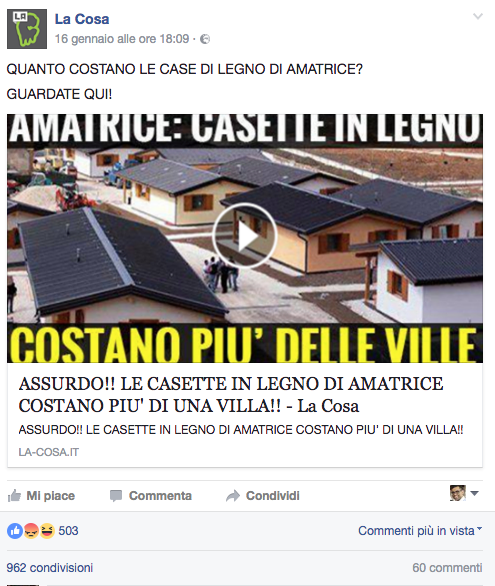Viewport: 495px width, 586px height.
Task: Open the 16 gennaio timestamp link
Action: pyautogui.click(x=122, y=39)
